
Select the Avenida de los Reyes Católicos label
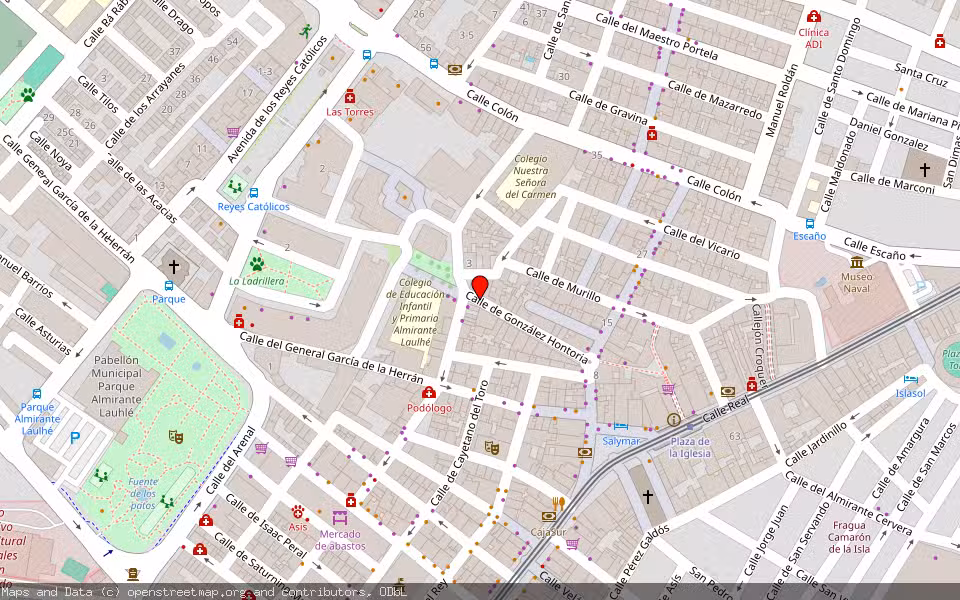(277, 99)
